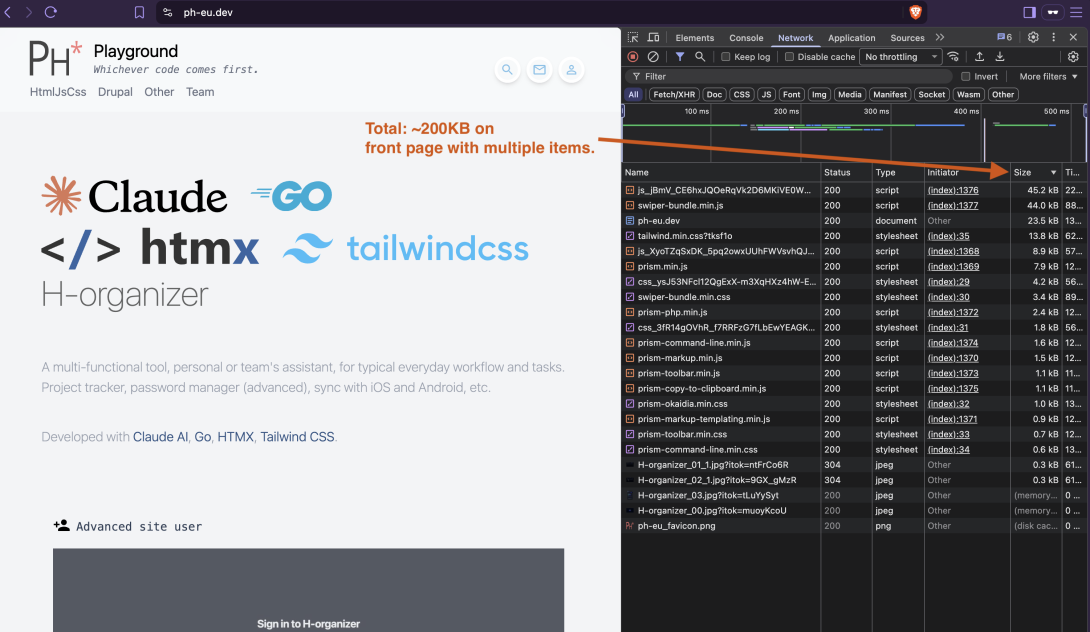This screenshot has width=1090, height=632.
Task: Clear the network log
Action: click(653, 57)
